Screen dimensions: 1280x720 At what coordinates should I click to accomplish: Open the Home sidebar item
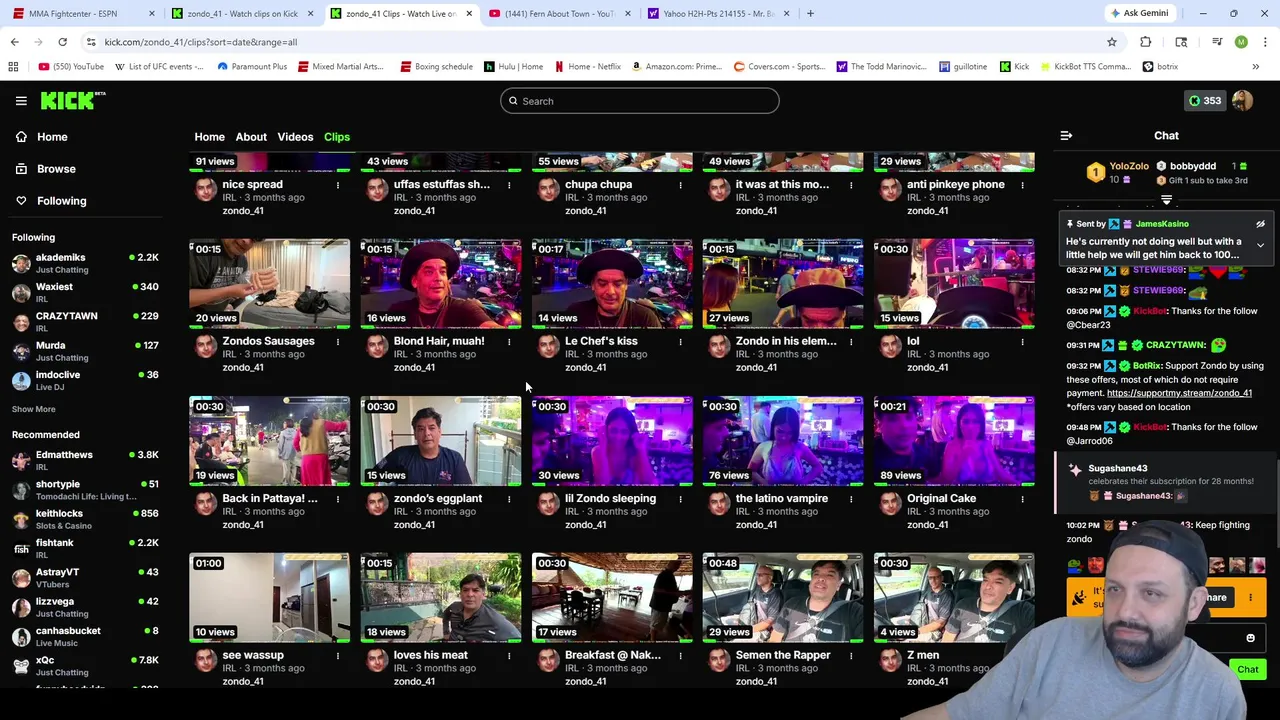(x=52, y=137)
